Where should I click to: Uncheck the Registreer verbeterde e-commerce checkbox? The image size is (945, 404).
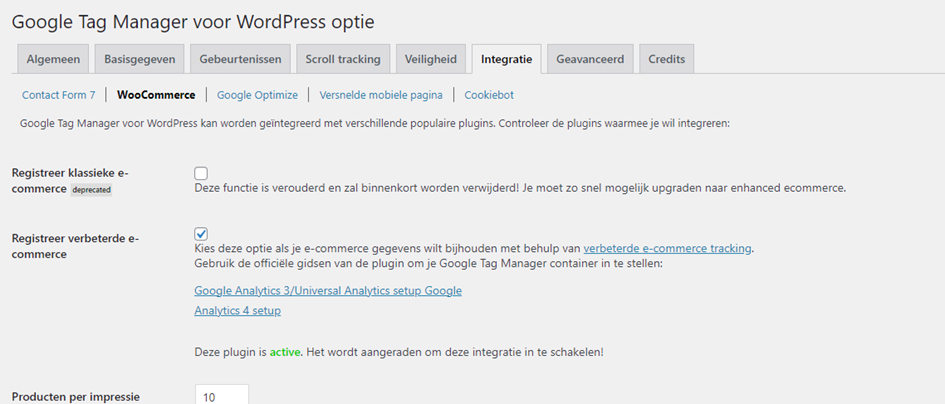tap(201, 234)
